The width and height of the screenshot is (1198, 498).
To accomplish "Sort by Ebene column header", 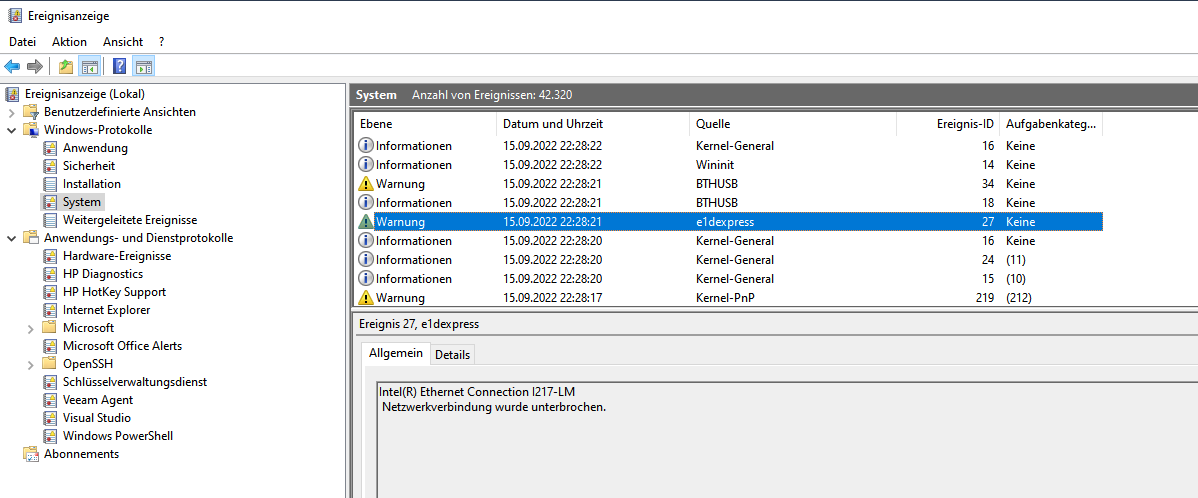I will (425, 124).
